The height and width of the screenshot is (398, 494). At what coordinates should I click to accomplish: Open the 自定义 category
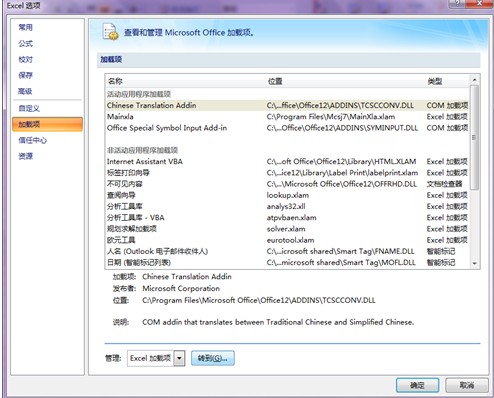coord(29,108)
